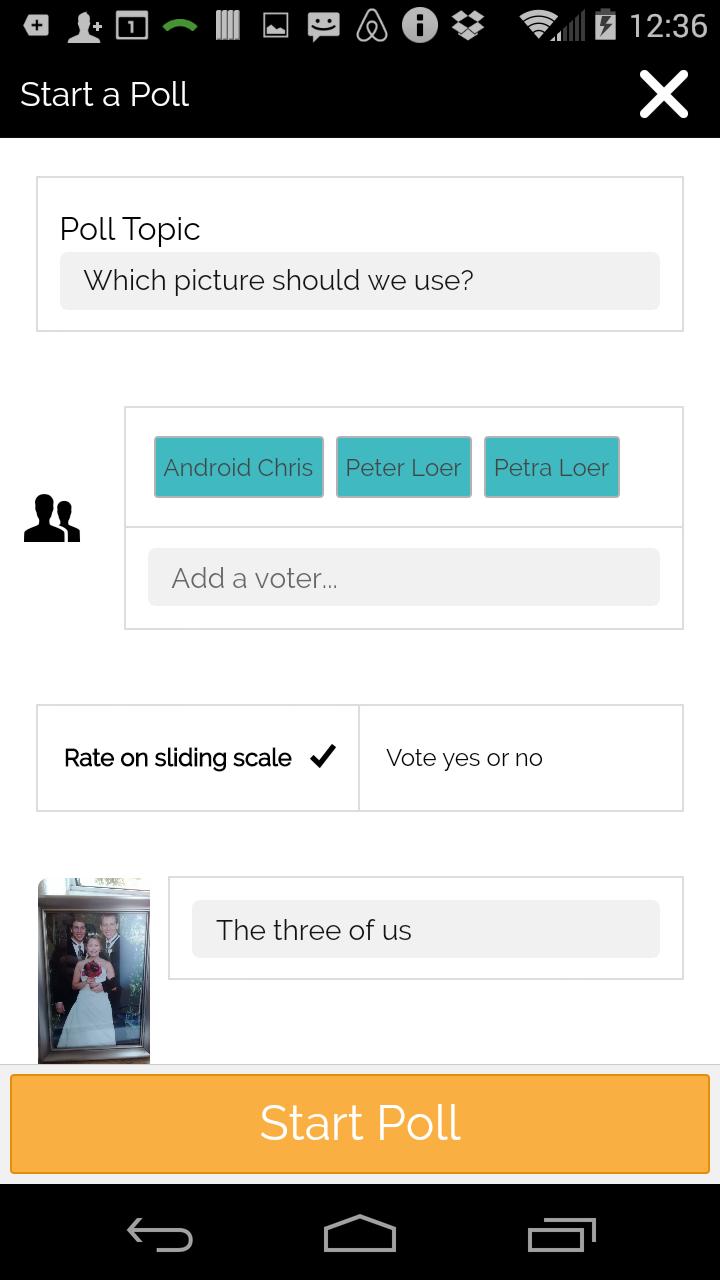Choose the Vote yes or no option
Viewport: 720px width, 1280px height.
[x=464, y=758]
